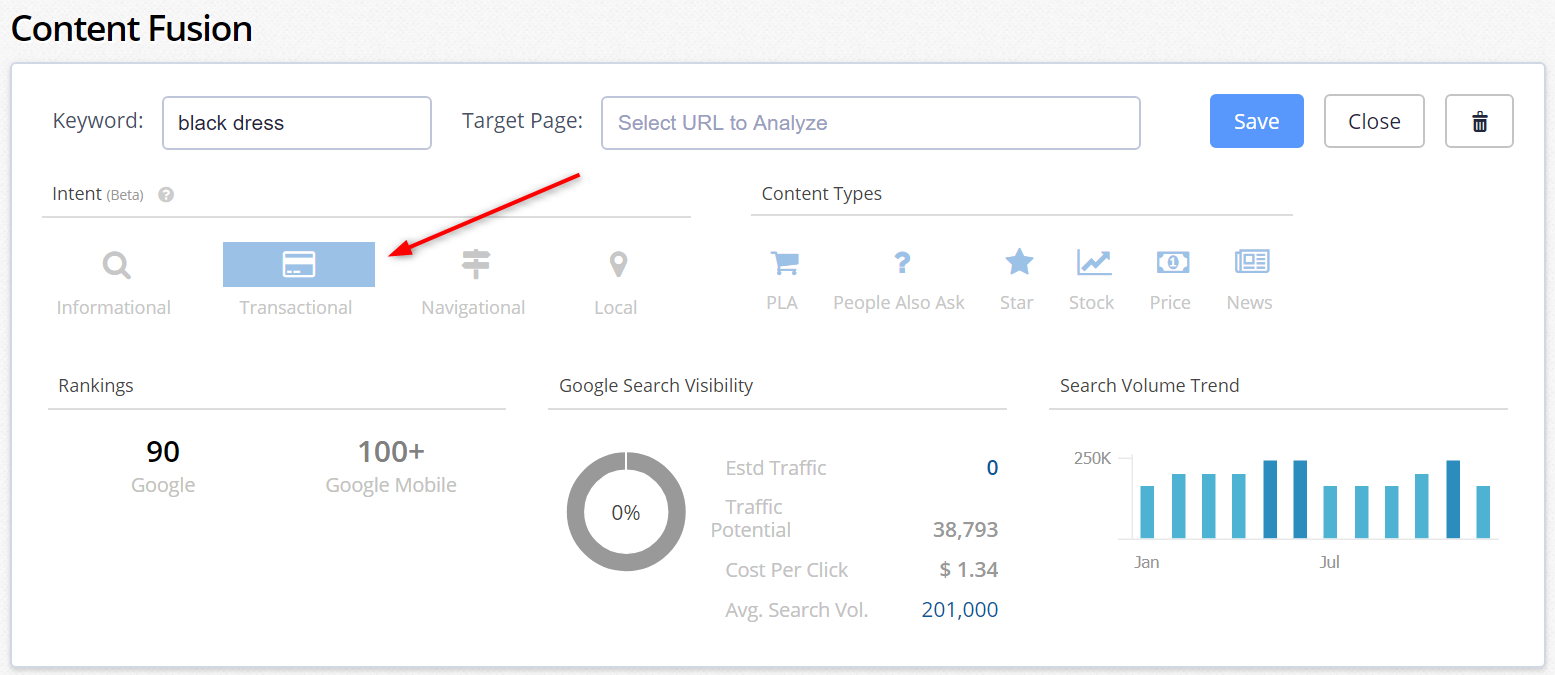1555x675 pixels.
Task: Click the Rankings section heading
Action: click(96, 386)
